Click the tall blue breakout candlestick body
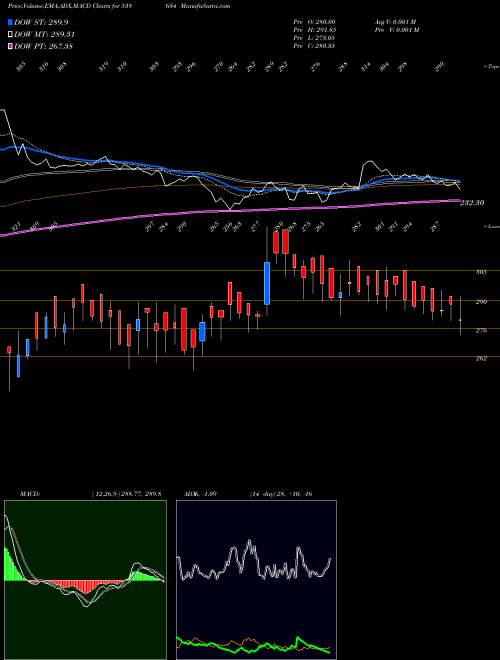This screenshot has height=660, width=500. 267,283
